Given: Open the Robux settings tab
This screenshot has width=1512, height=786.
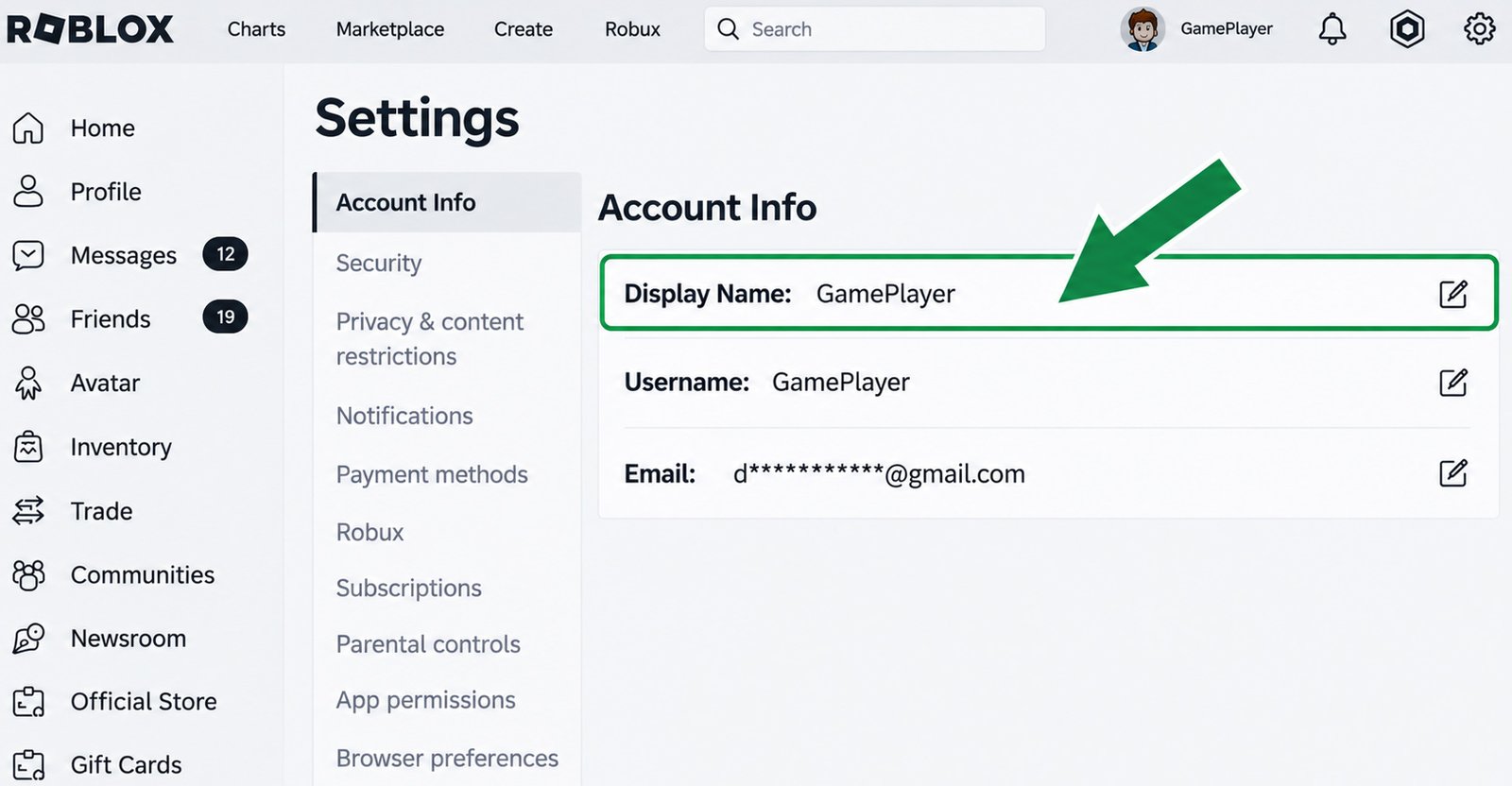Looking at the screenshot, I should [369, 532].
